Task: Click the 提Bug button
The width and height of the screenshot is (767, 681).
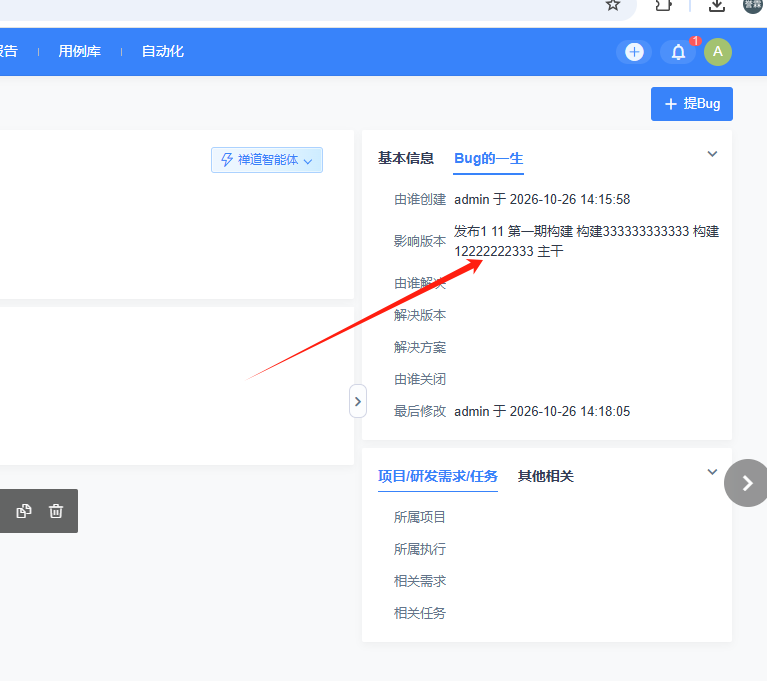Action: coord(692,104)
